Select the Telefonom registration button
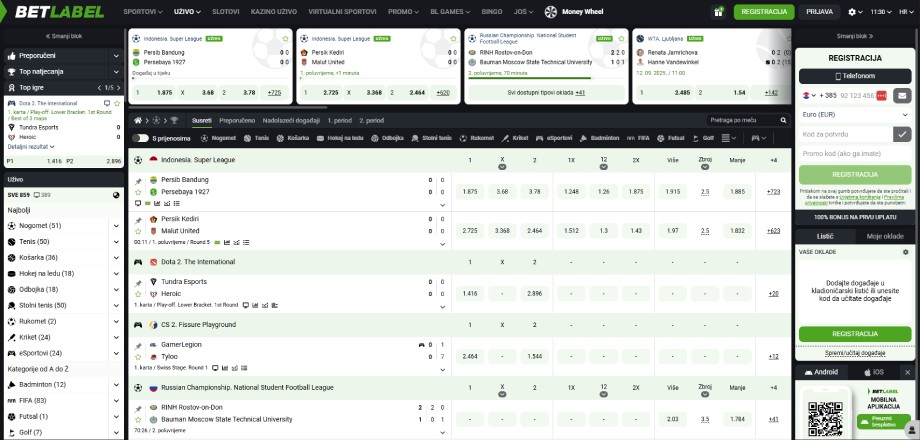920x440 pixels. point(855,76)
